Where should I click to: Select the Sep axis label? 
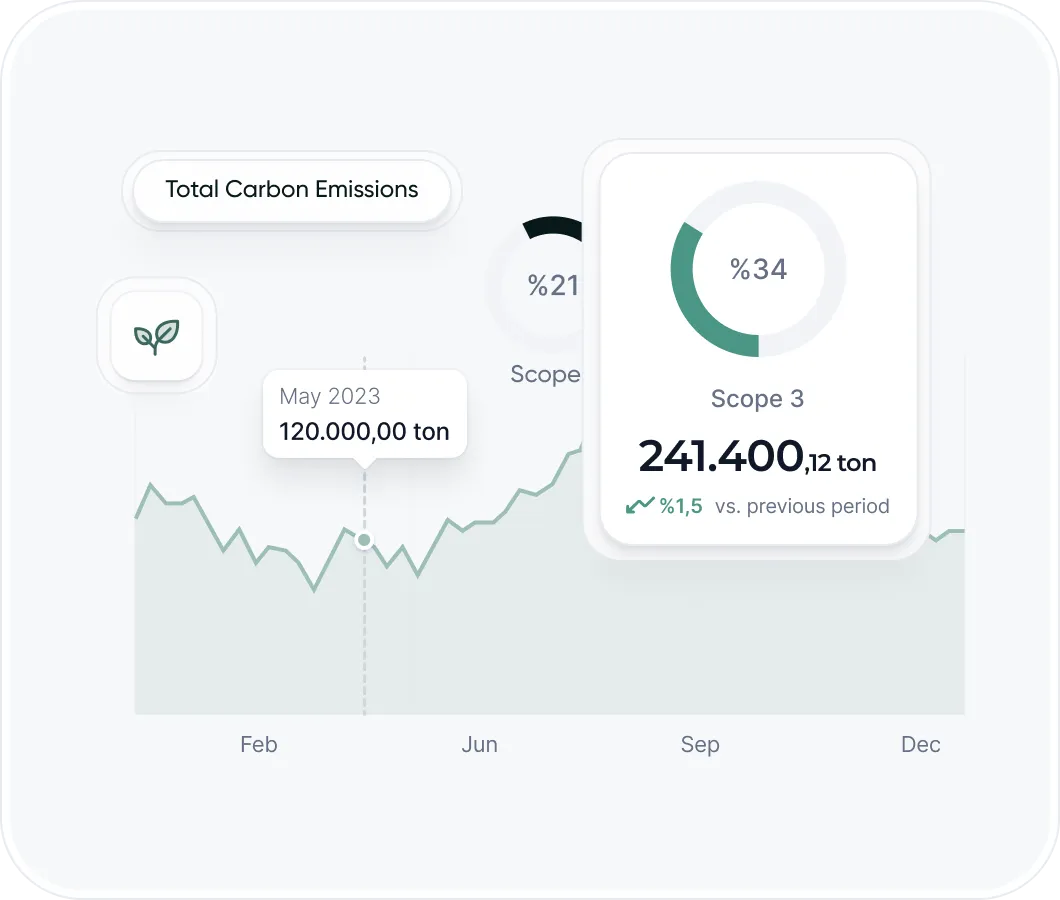point(700,745)
